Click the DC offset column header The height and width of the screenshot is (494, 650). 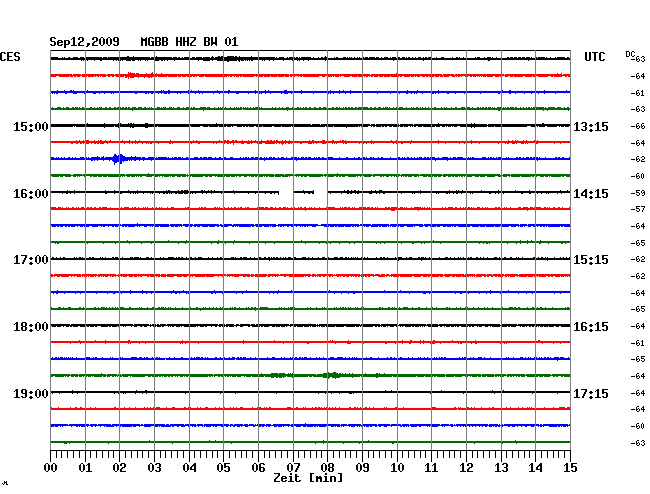click(x=630, y=54)
